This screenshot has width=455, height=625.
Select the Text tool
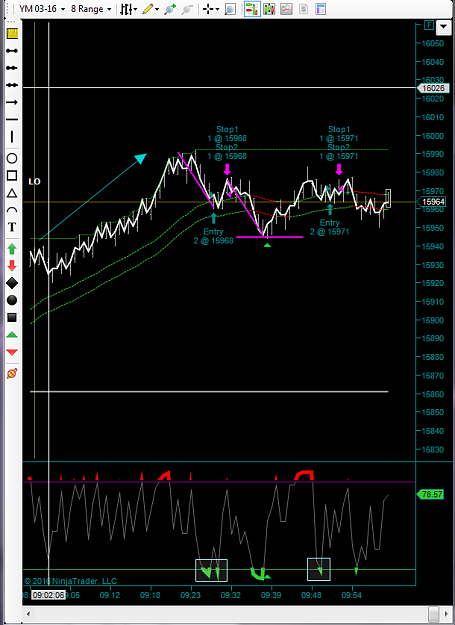[x=12, y=227]
